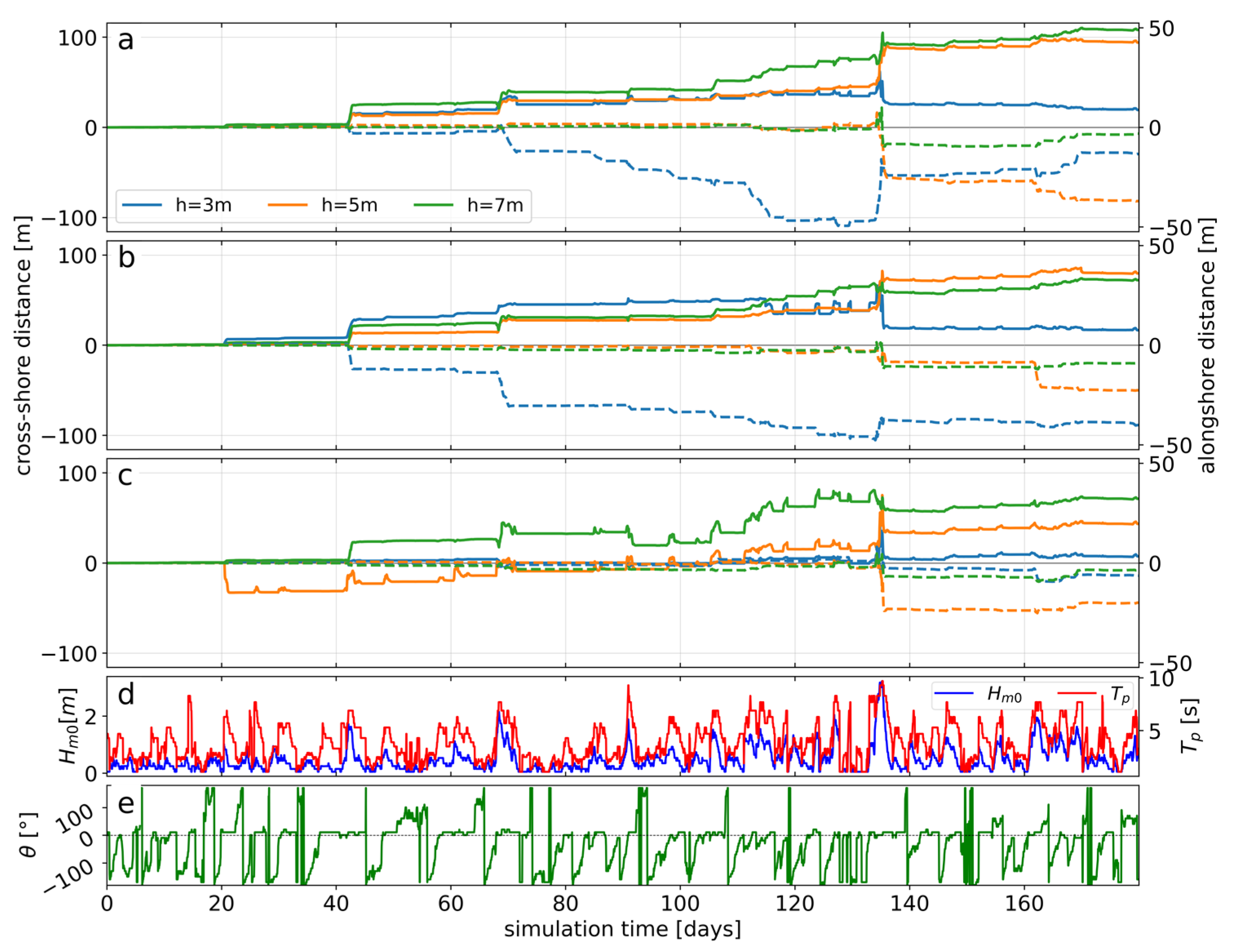This screenshot has height=952, width=1234.
Task: Click the Tp legend entry in panel d
Action: click(x=1120, y=694)
